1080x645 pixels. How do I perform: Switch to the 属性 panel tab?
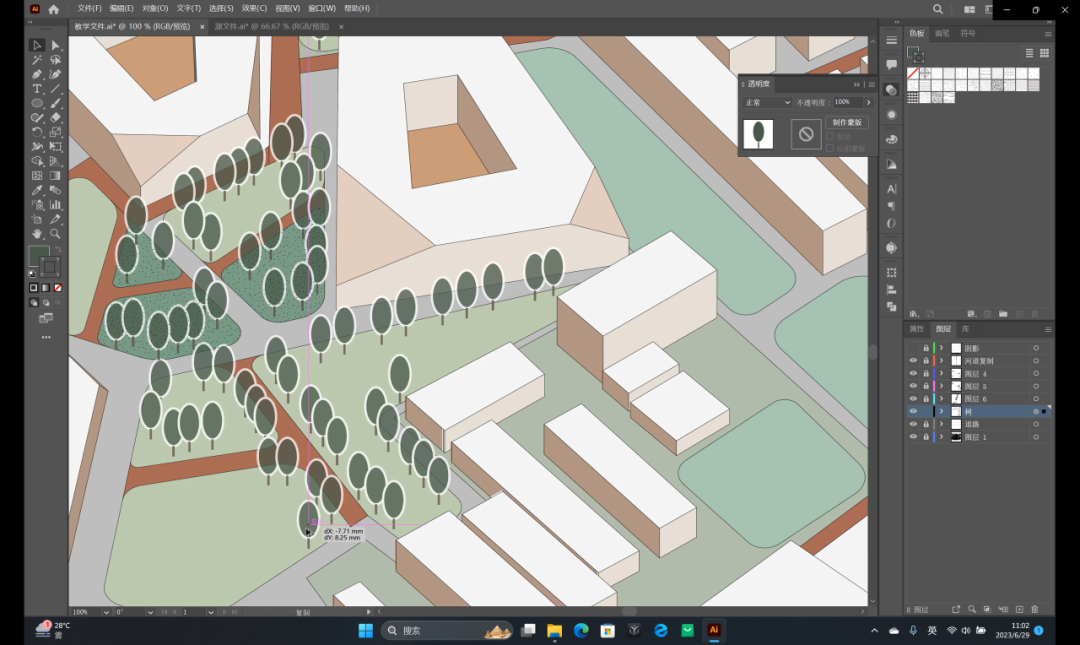coord(917,329)
